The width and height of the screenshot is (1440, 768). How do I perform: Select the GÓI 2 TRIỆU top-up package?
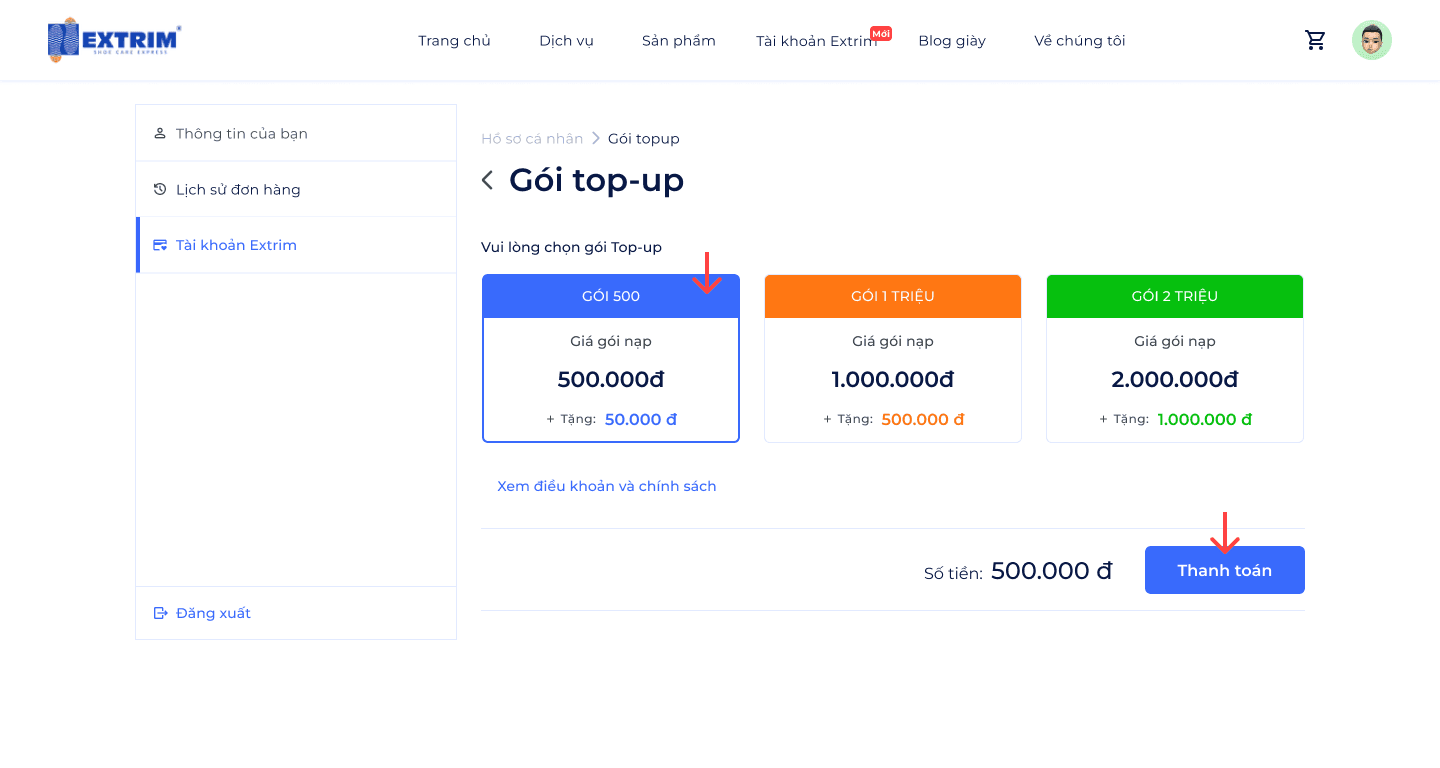click(1175, 358)
